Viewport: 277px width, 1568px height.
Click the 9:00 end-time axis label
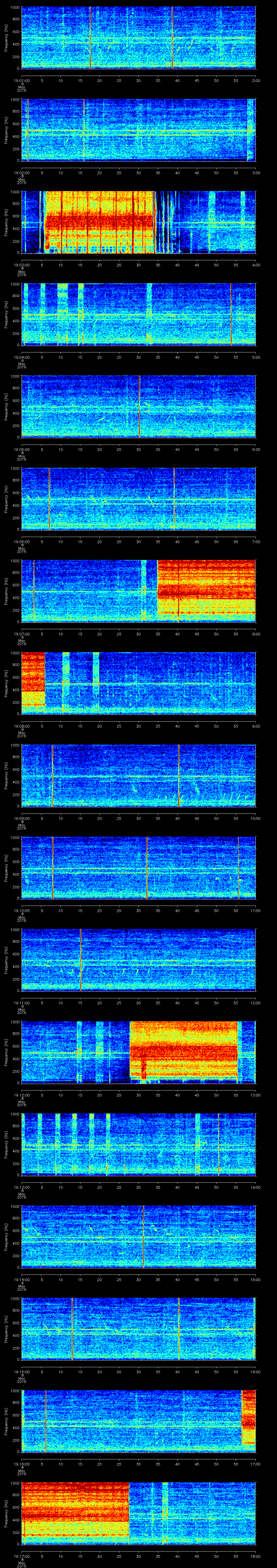coord(256,726)
